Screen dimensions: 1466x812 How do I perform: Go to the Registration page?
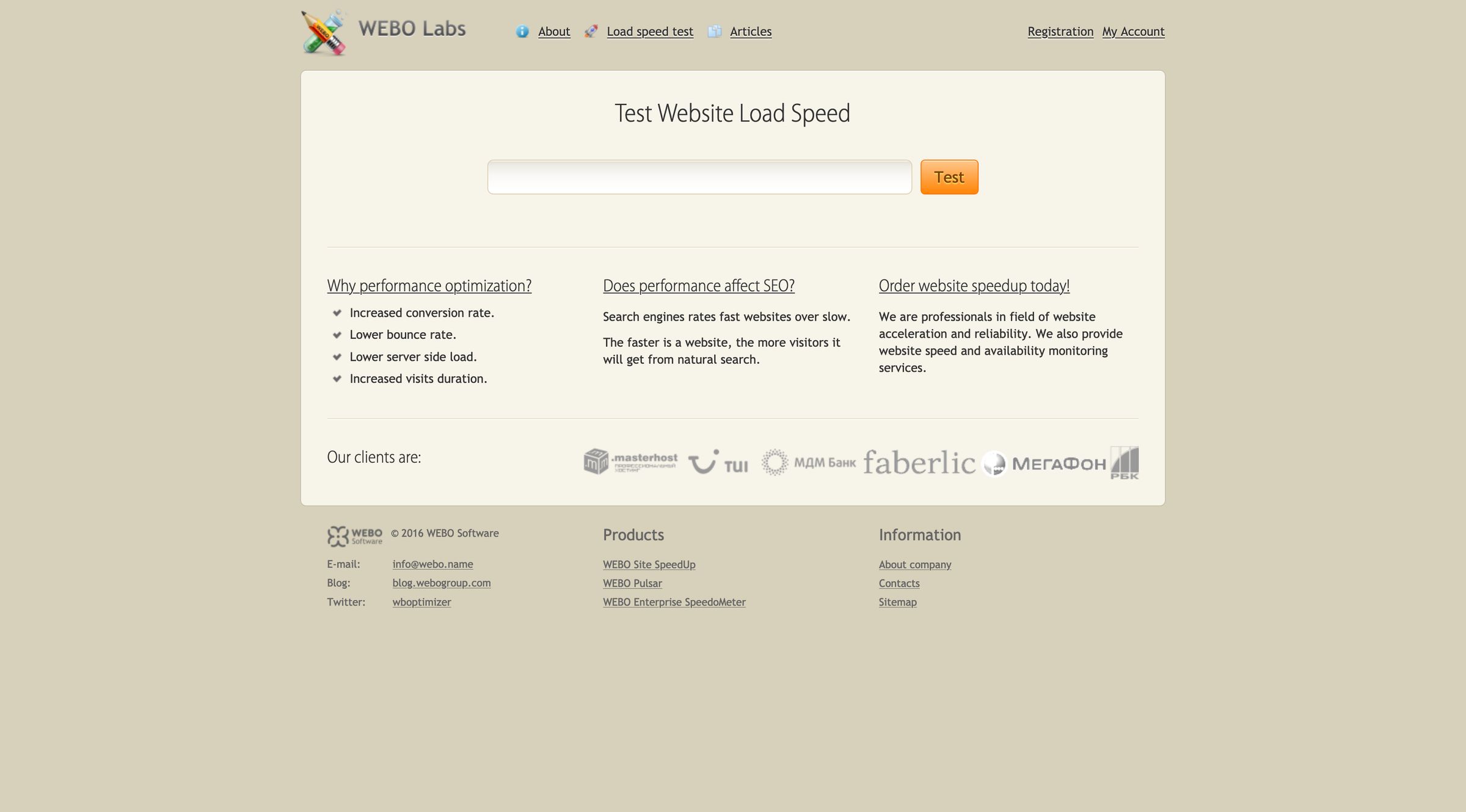click(x=1060, y=32)
